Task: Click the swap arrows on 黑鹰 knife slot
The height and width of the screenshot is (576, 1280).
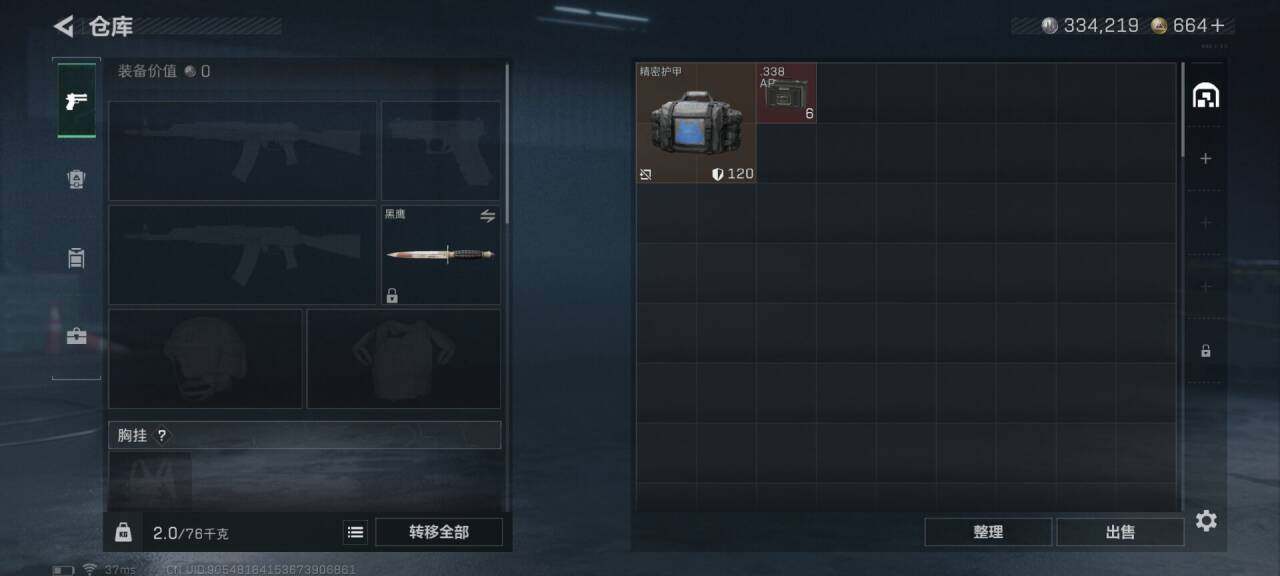Action: (x=488, y=216)
